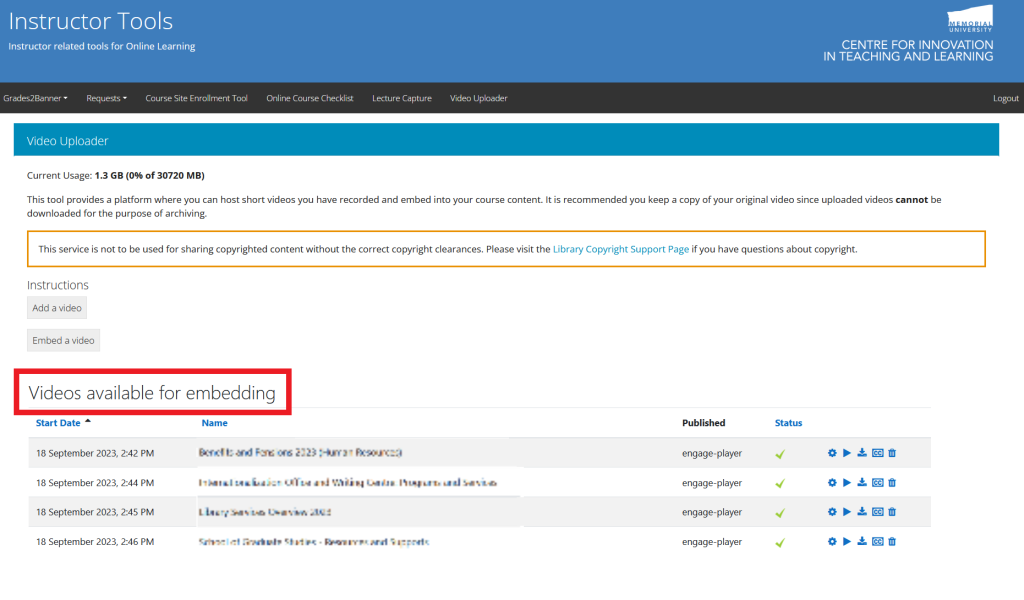The width and height of the screenshot is (1024, 600).
Task: Open the Online Course Checklist
Action: pos(310,98)
